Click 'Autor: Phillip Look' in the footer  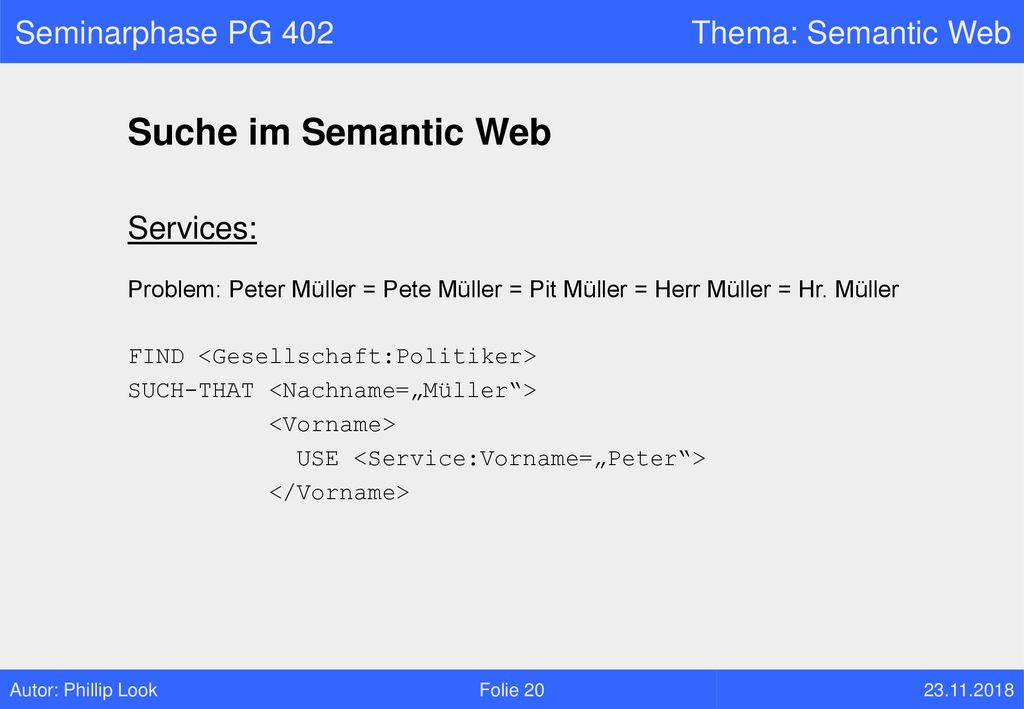tap(84, 690)
